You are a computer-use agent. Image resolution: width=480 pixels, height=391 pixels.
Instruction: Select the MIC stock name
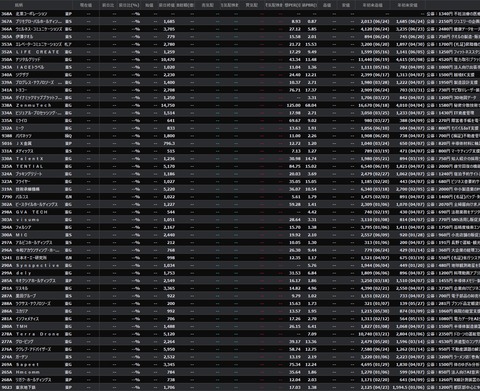coord(22,235)
